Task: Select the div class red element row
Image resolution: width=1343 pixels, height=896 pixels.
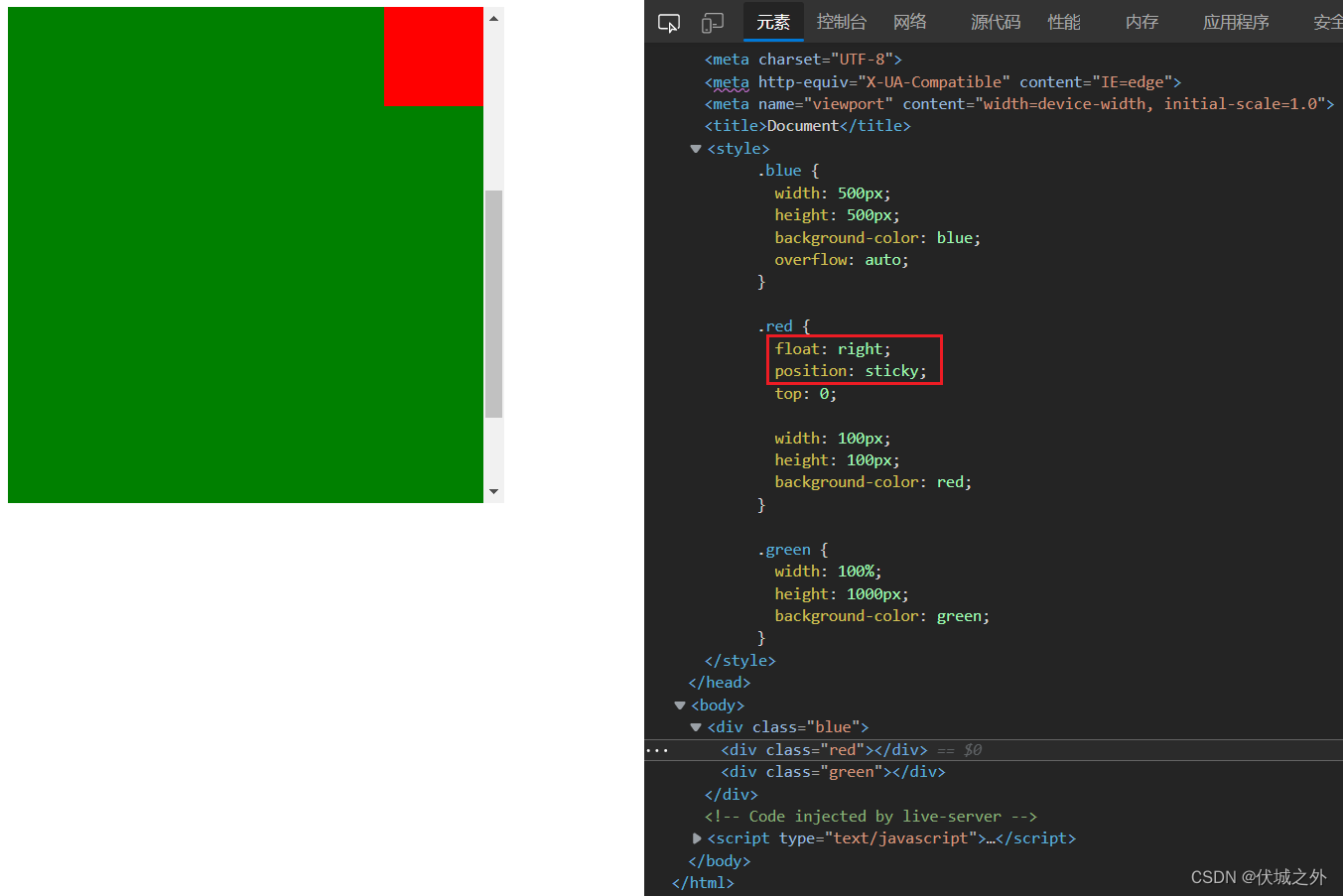Action: (994, 750)
